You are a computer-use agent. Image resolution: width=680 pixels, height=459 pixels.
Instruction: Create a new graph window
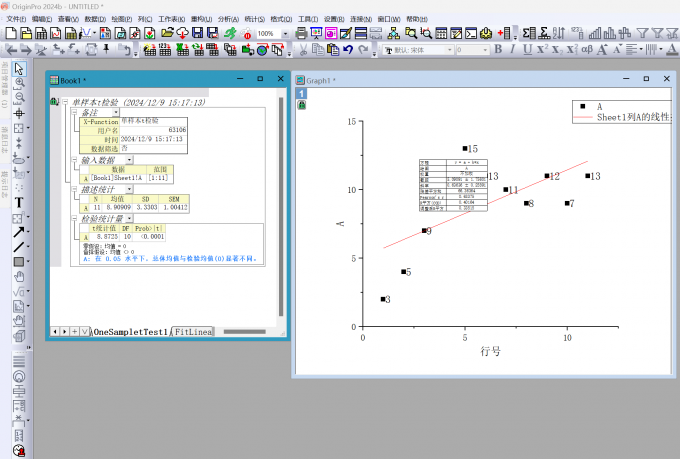point(56,33)
